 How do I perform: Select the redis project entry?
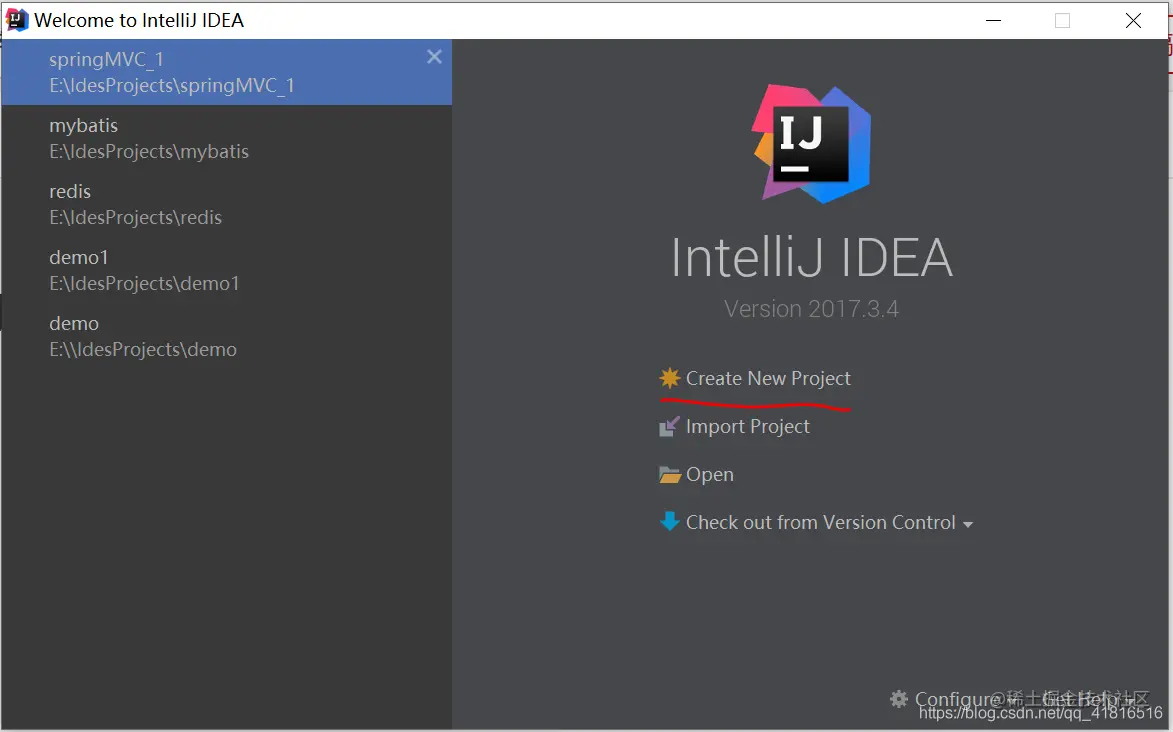tap(227, 204)
